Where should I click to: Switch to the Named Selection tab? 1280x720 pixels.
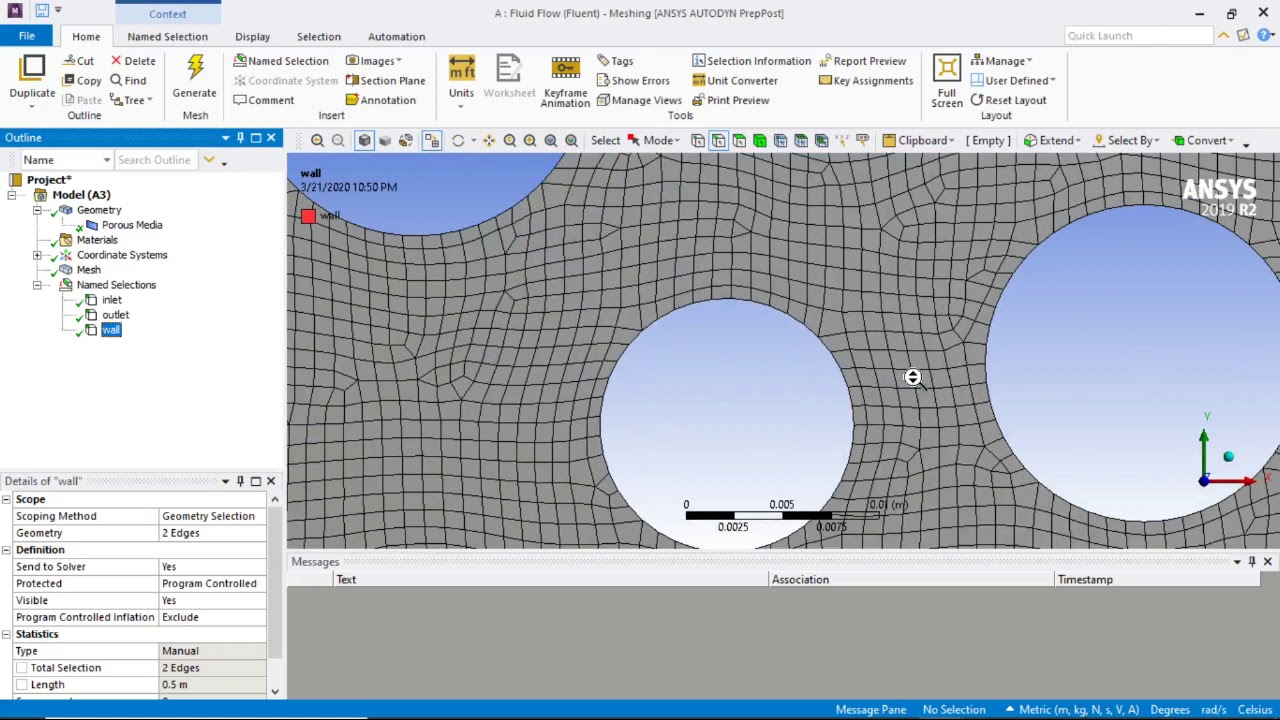(167, 37)
